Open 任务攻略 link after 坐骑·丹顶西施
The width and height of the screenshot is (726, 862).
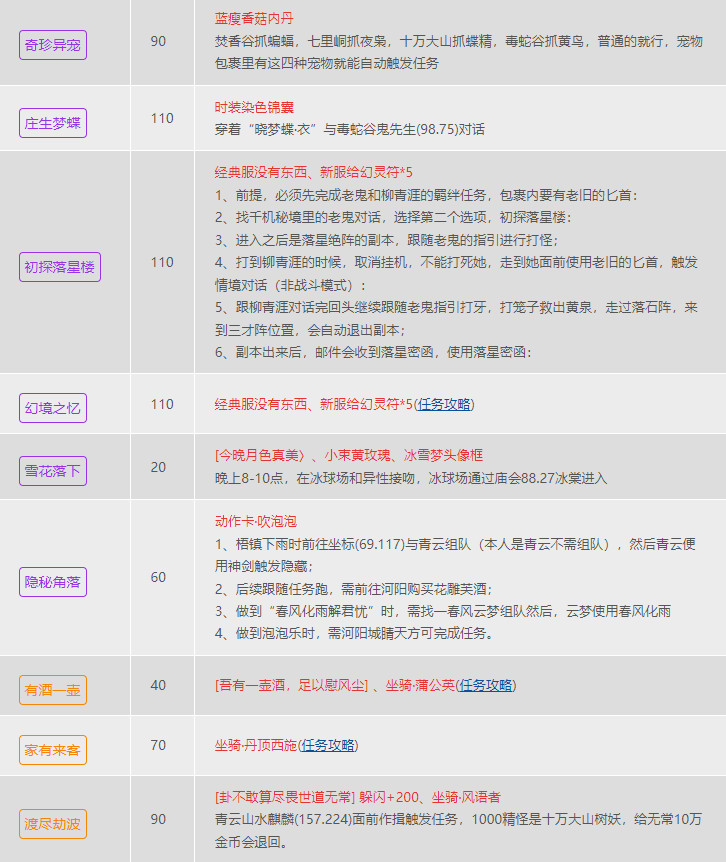[328, 745]
